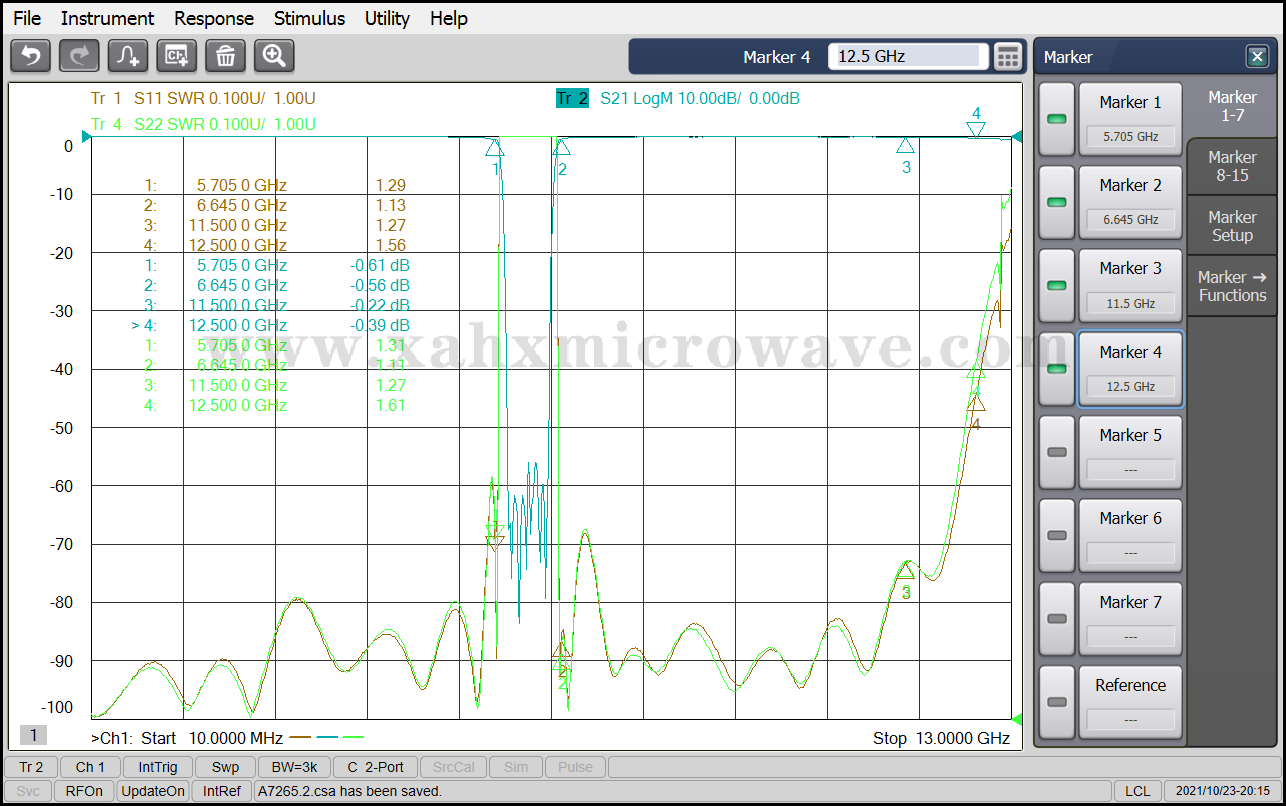This screenshot has height=806, width=1286.
Task: Click the Delete trash can icon
Action: coord(225,56)
